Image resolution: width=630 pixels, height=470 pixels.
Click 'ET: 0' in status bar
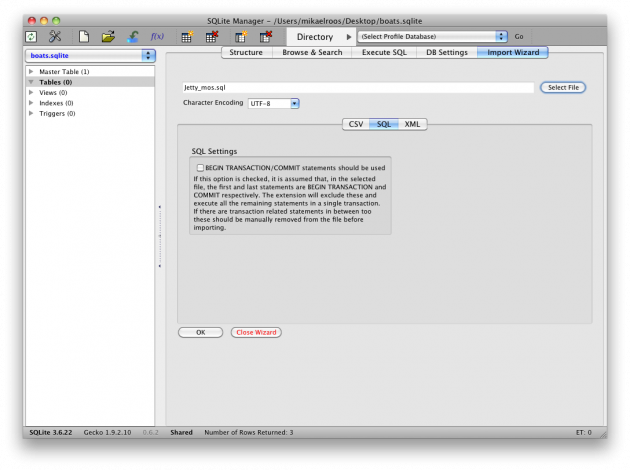click(x=583, y=432)
